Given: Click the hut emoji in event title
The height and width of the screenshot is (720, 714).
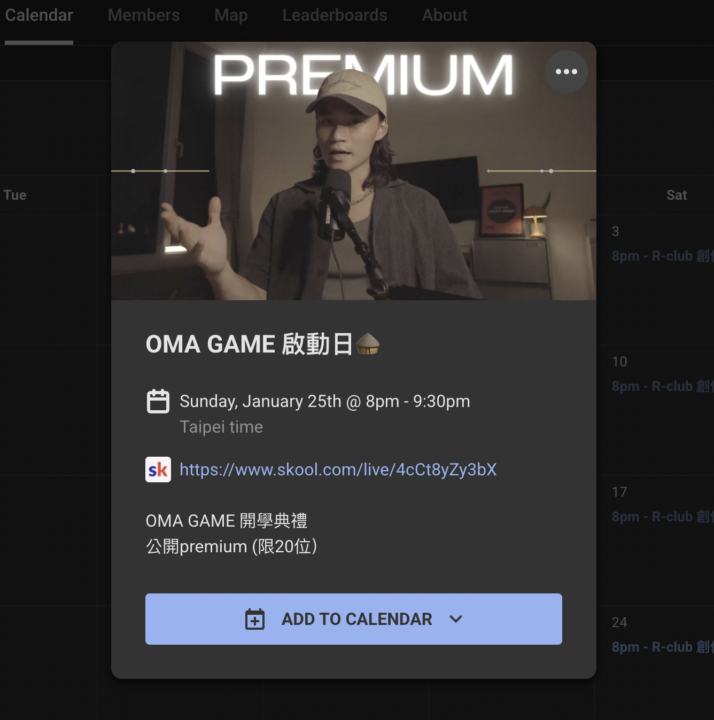Looking at the screenshot, I should pos(368,344).
